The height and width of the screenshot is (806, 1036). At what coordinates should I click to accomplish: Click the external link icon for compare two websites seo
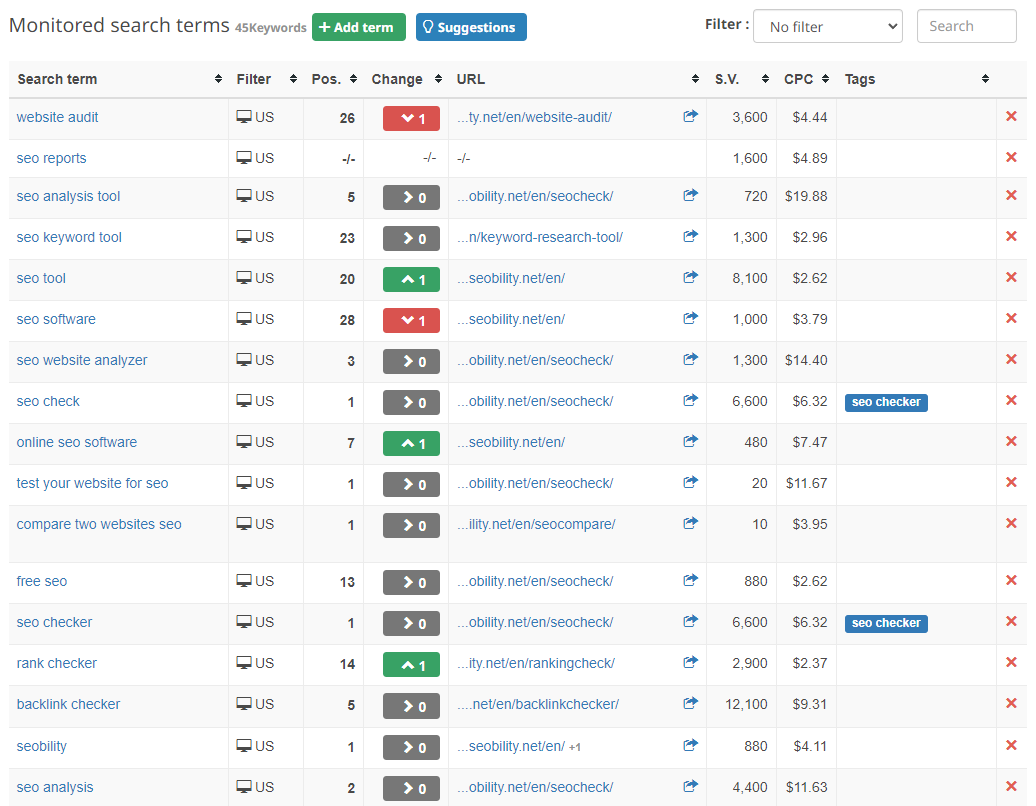[690, 523]
